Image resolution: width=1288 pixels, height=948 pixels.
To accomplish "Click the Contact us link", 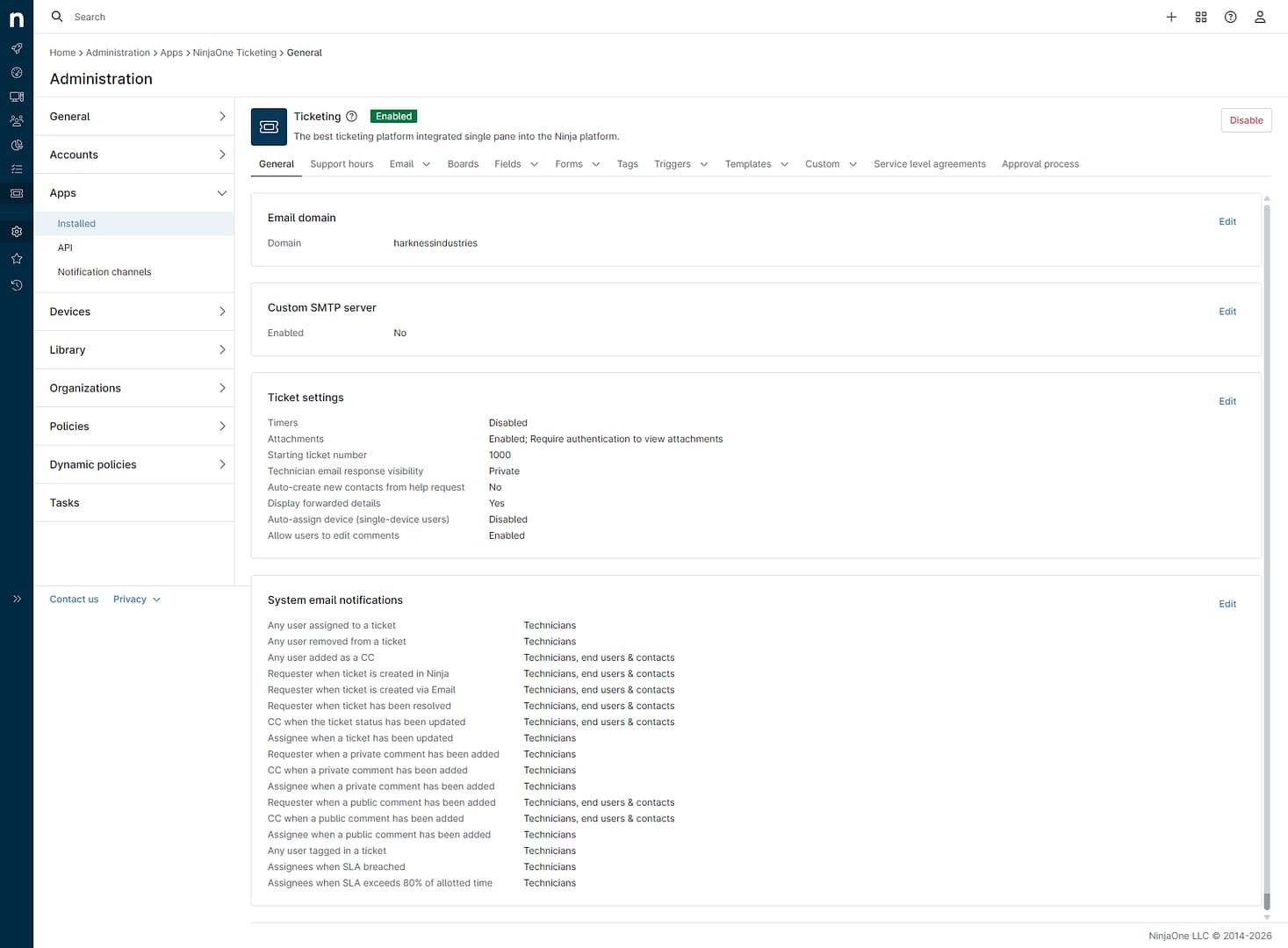I will coord(74,600).
